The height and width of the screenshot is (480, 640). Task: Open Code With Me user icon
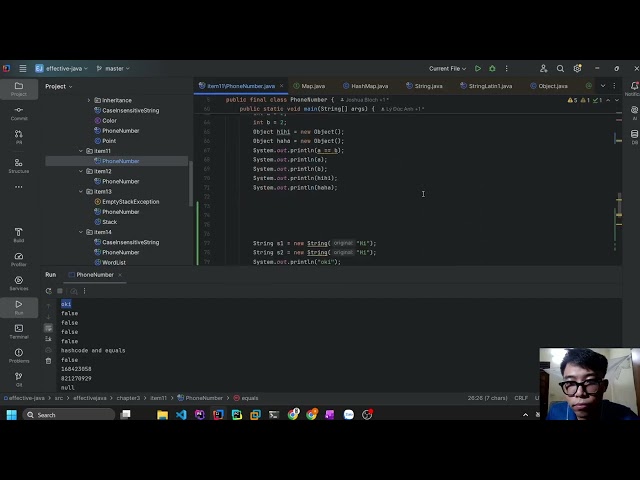[x=543, y=69]
